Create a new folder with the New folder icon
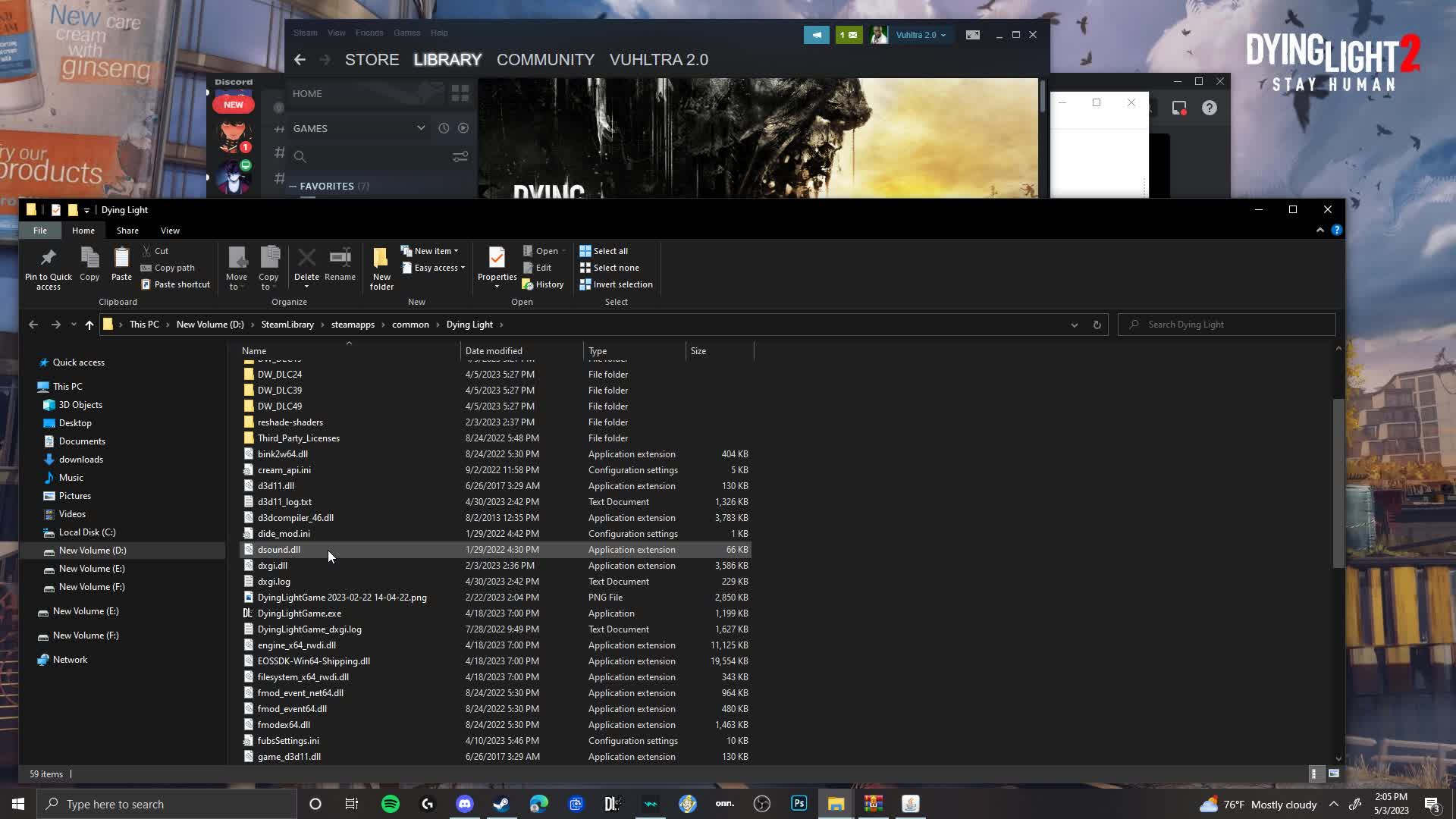Viewport: 1456px width, 819px height. (x=381, y=267)
